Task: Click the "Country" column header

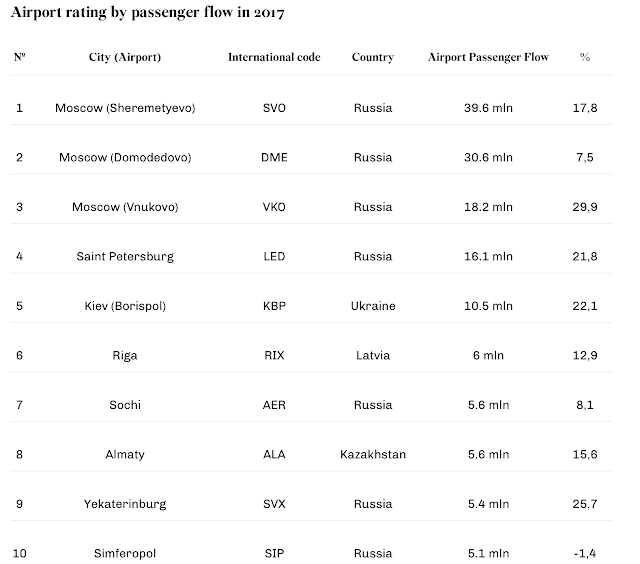Action: pos(373,58)
